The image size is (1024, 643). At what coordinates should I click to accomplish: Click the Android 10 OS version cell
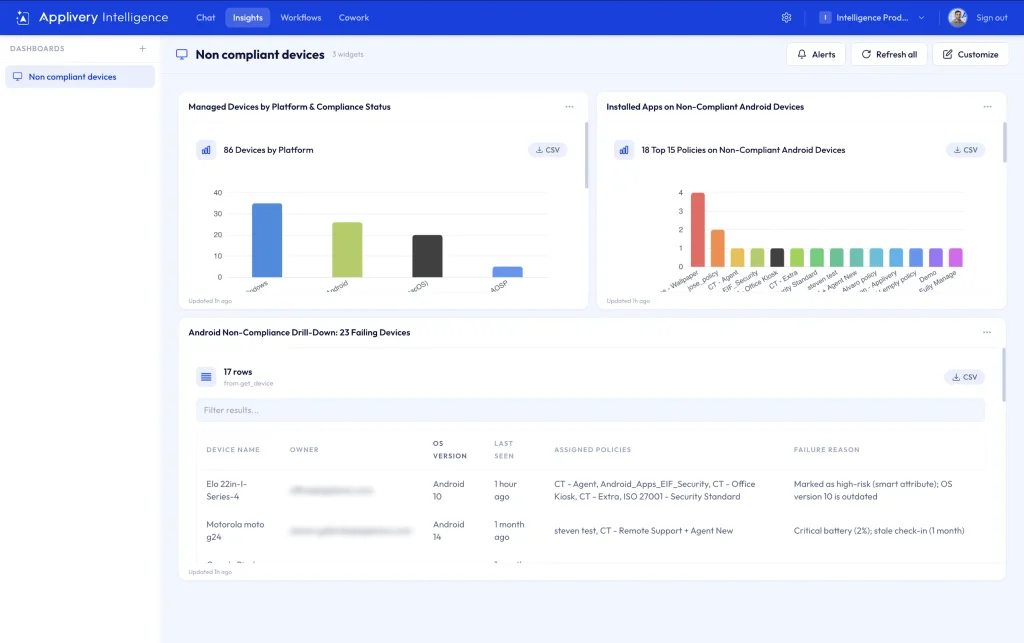click(449, 490)
